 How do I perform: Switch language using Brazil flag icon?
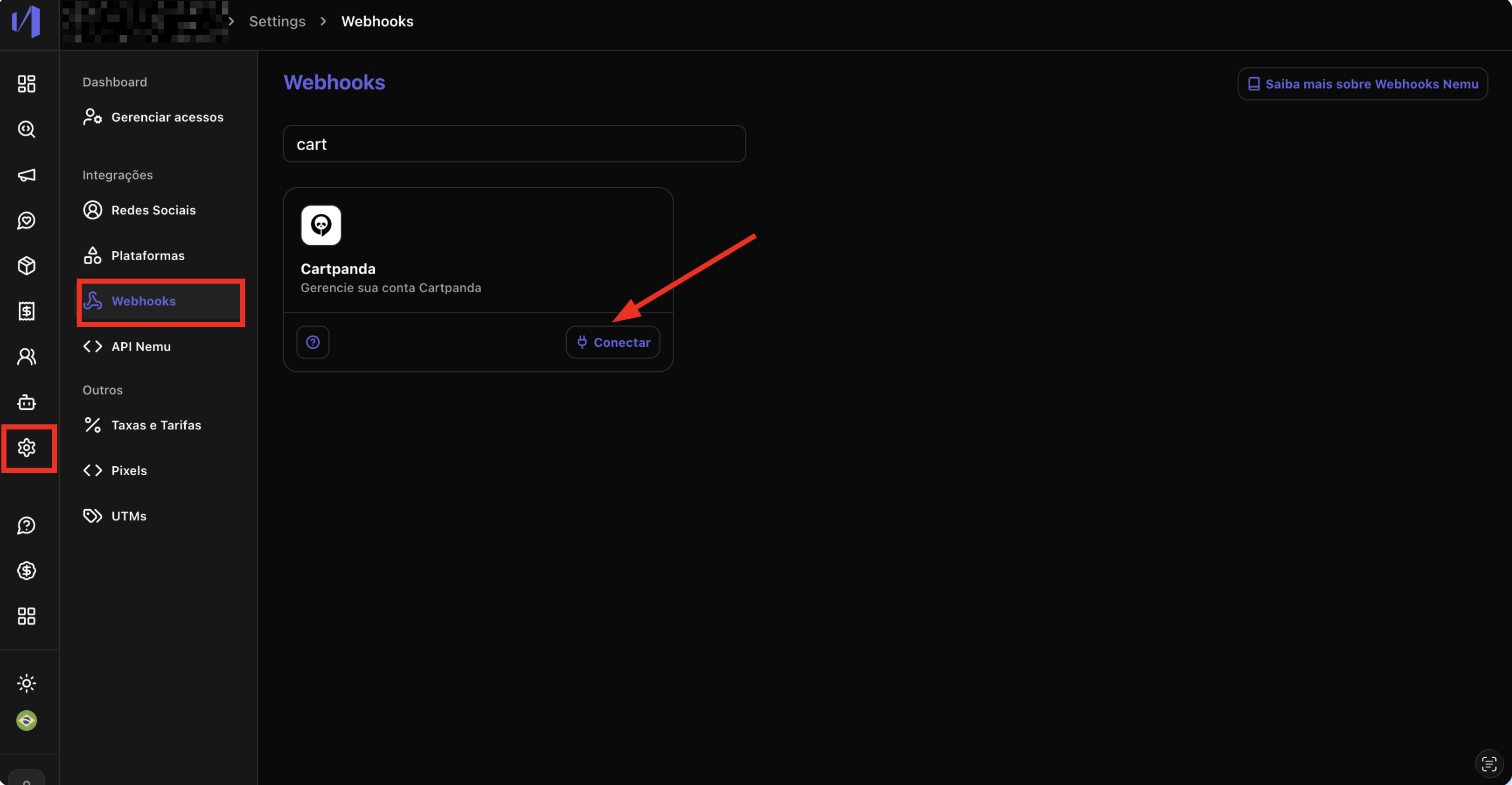pos(26,720)
